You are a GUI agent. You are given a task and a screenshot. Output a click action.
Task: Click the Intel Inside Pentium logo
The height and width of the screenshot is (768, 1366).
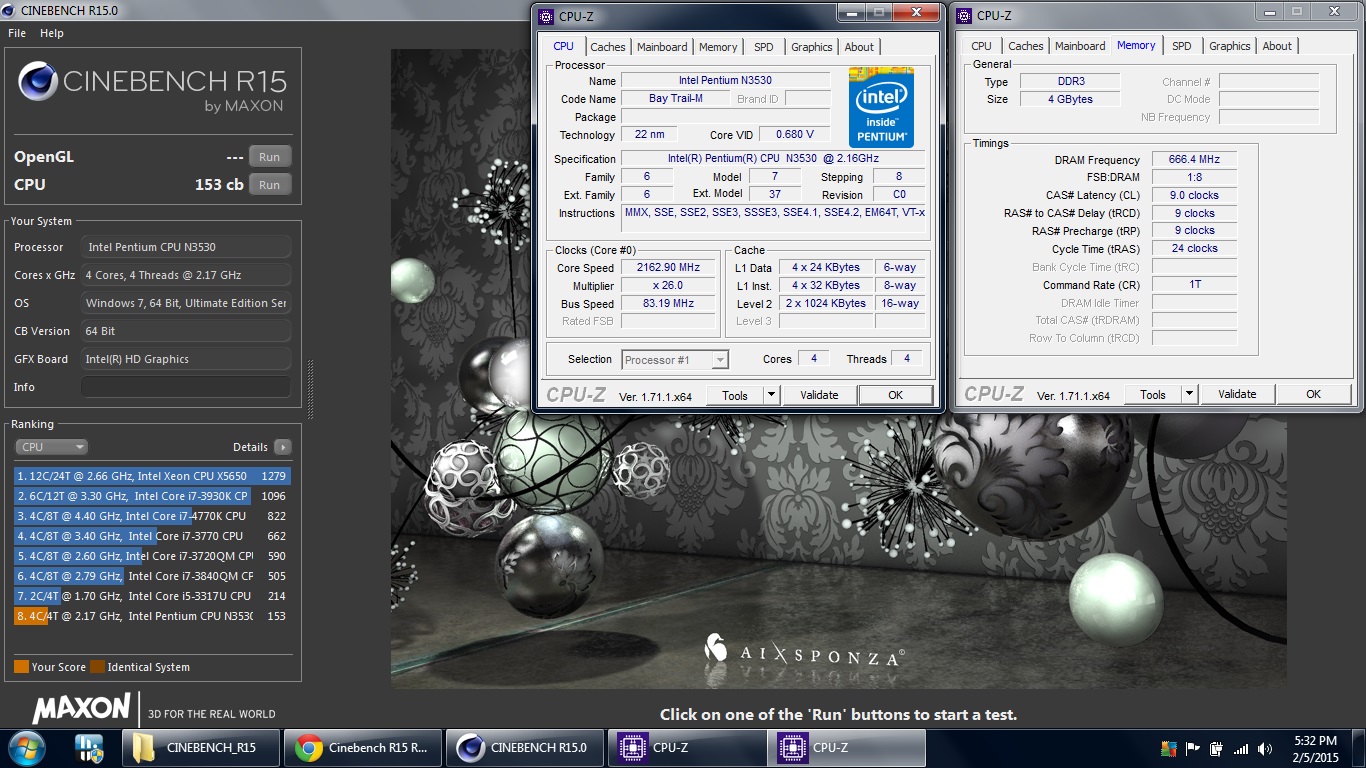pyautogui.click(x=881, y=107)
